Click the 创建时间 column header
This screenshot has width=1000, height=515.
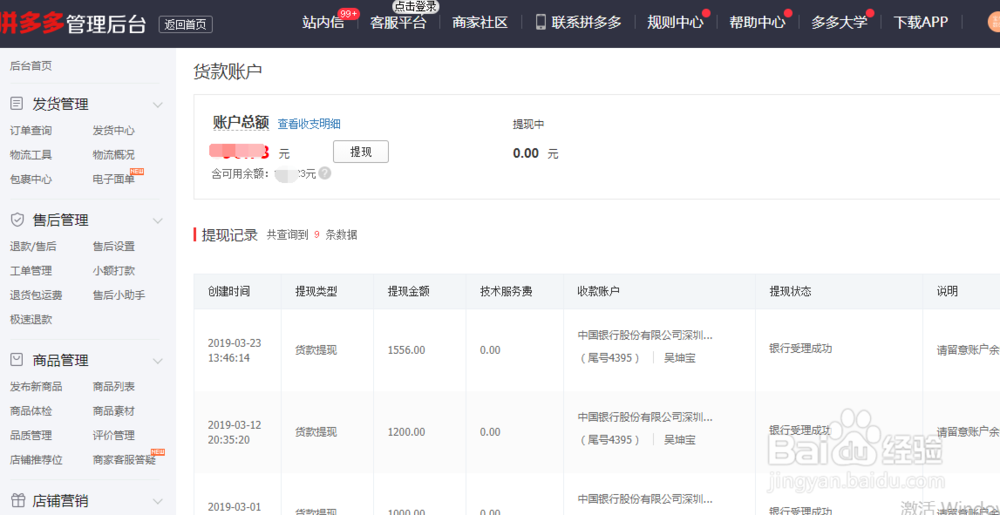click(x=229, y=291)
